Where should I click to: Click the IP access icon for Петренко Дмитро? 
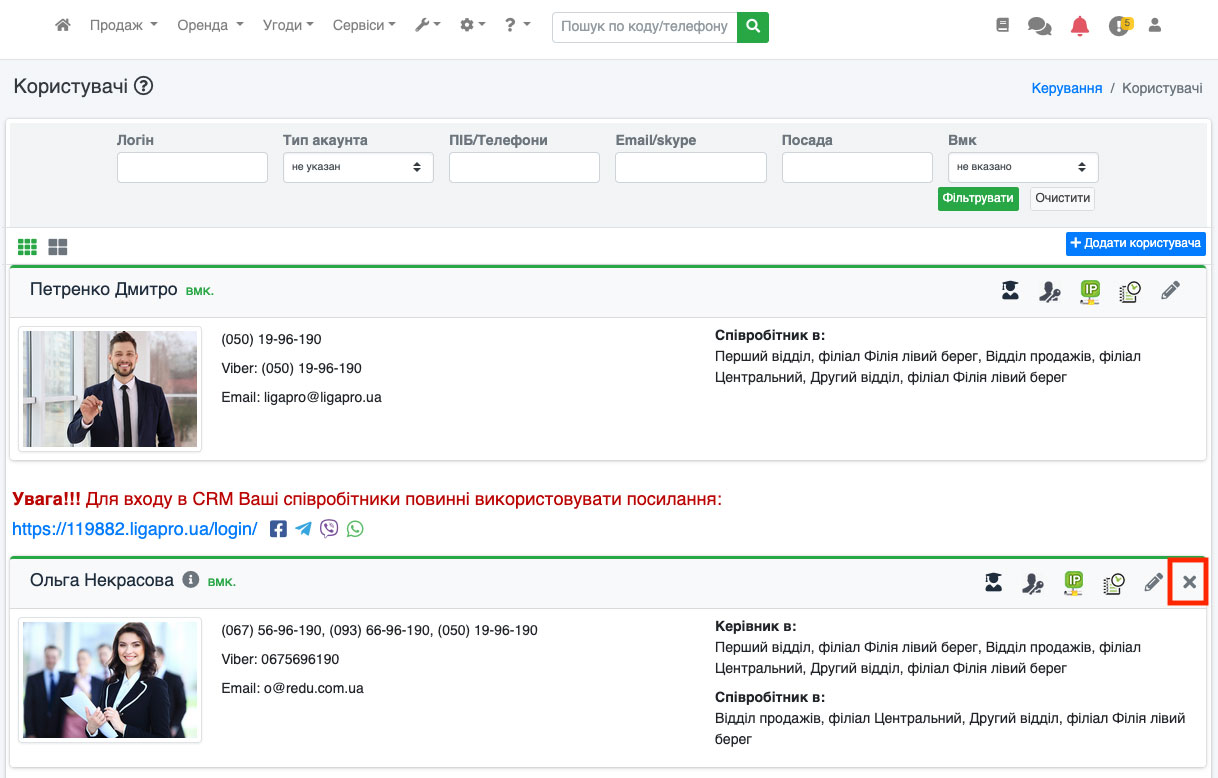(x=1090, y=292)
